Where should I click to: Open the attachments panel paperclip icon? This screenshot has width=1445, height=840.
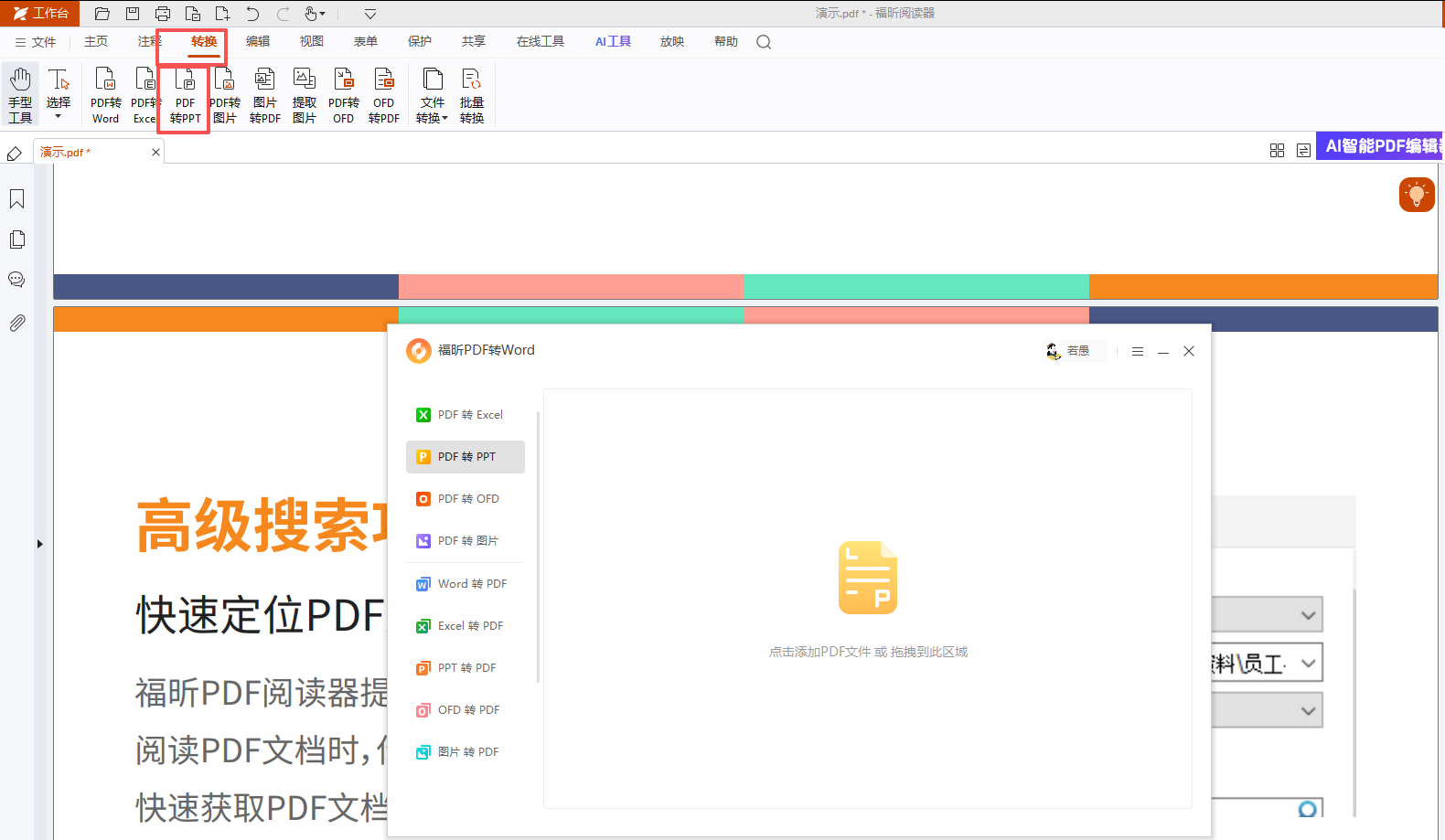(16, 323)
